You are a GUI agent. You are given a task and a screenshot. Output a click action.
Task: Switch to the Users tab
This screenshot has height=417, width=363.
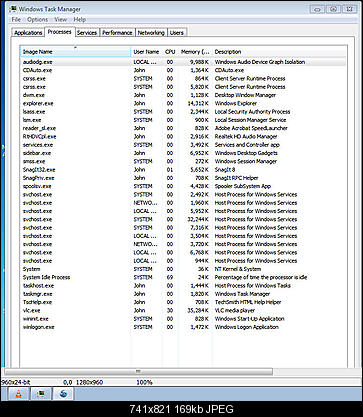tap(177, 33)
